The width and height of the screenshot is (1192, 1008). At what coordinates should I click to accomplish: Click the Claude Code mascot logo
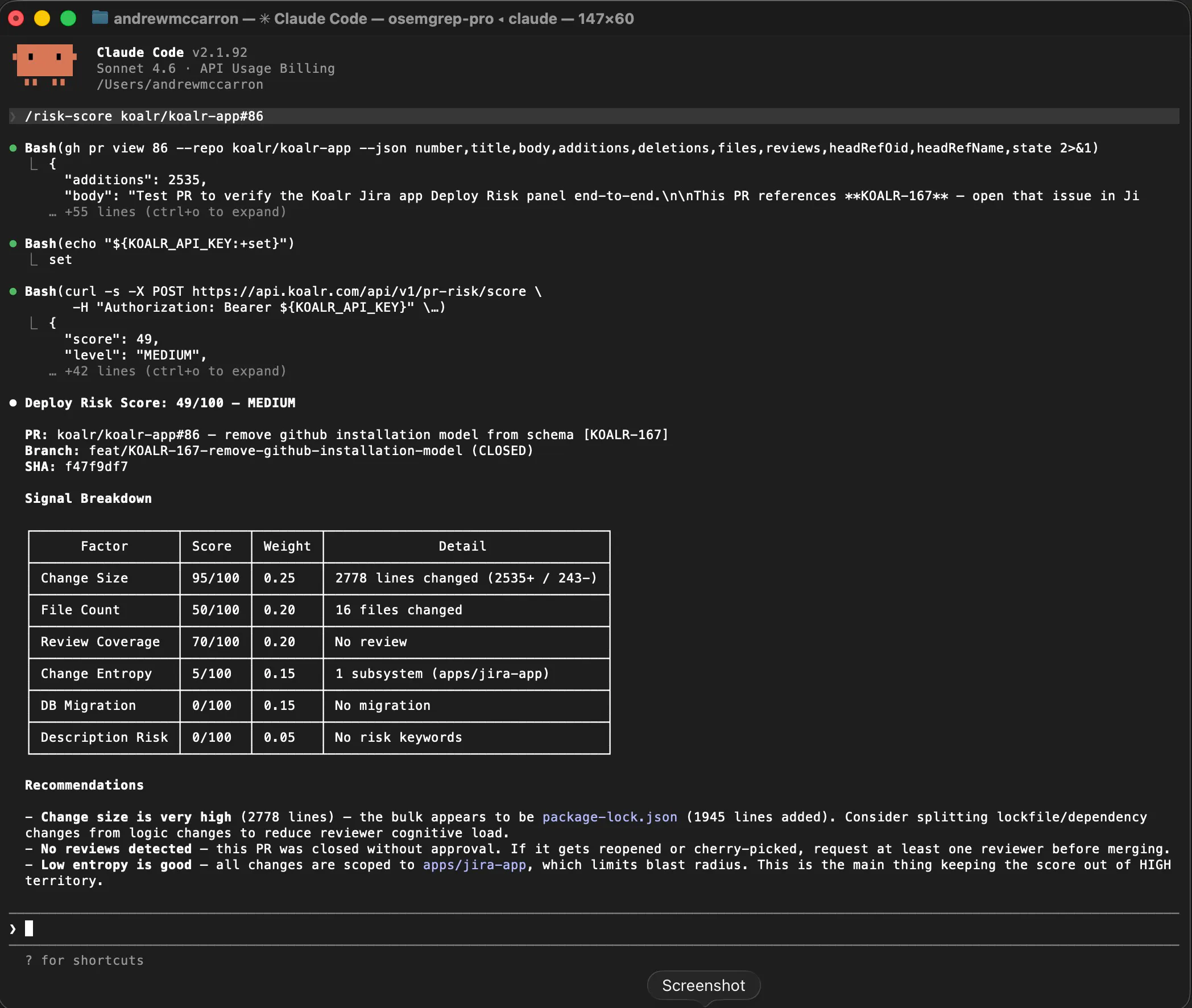click(44, 65)
